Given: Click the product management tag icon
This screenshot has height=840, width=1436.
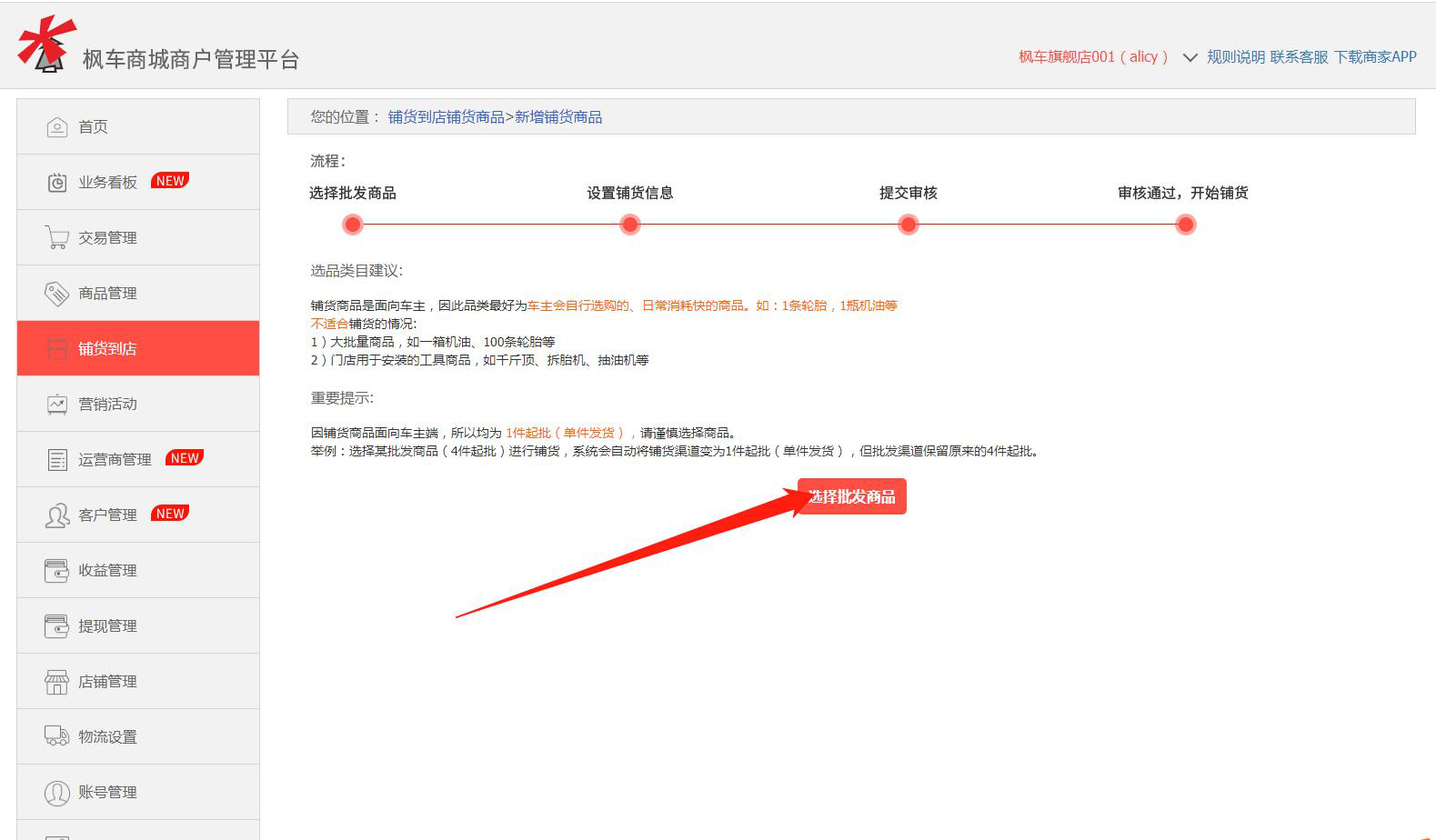Looking at the screenshot, I should click(x=56, y=294).
